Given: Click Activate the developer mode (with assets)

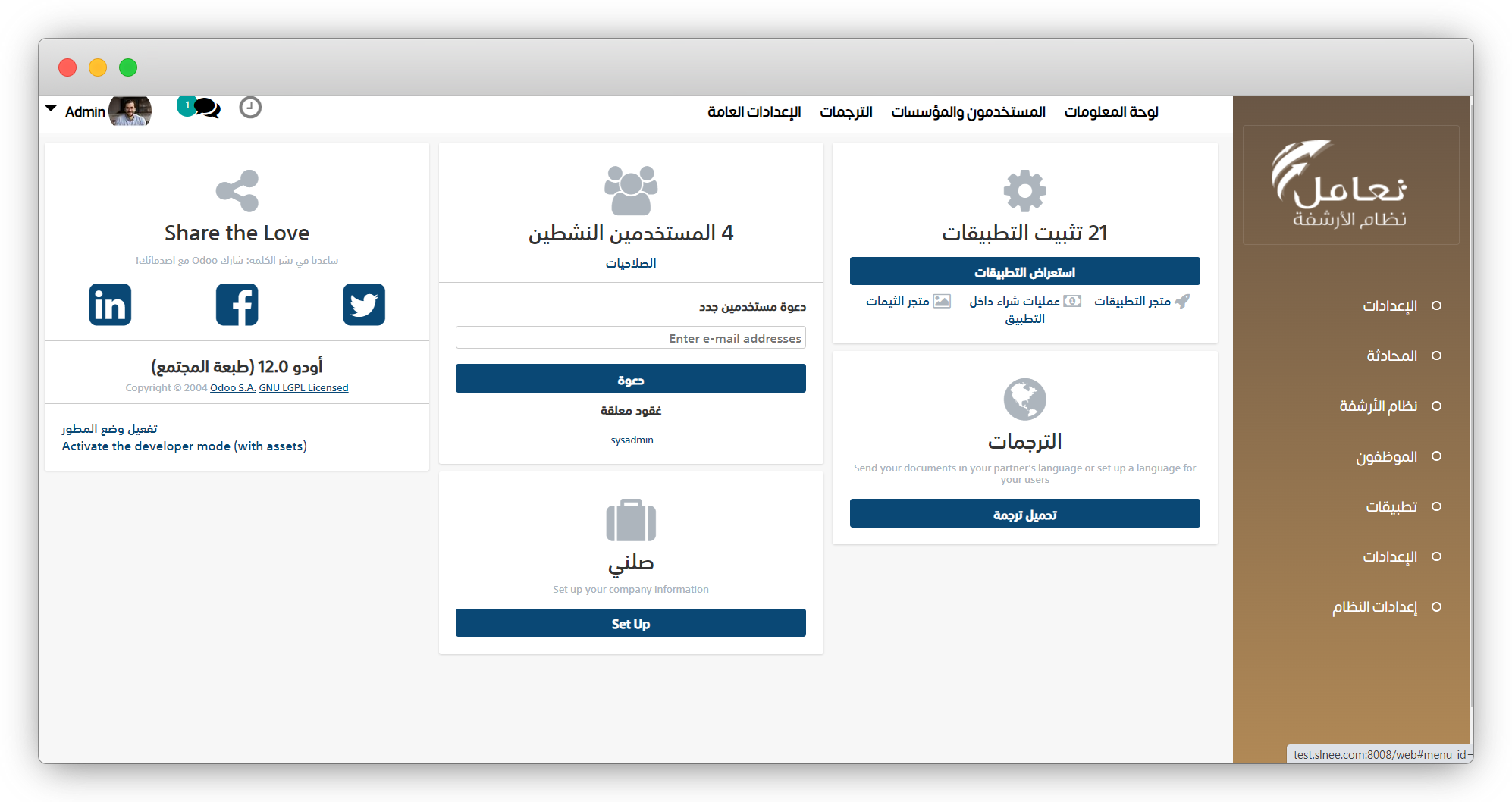Looking at the screenshot, I should pyautogui.click(x=184, y=446).
